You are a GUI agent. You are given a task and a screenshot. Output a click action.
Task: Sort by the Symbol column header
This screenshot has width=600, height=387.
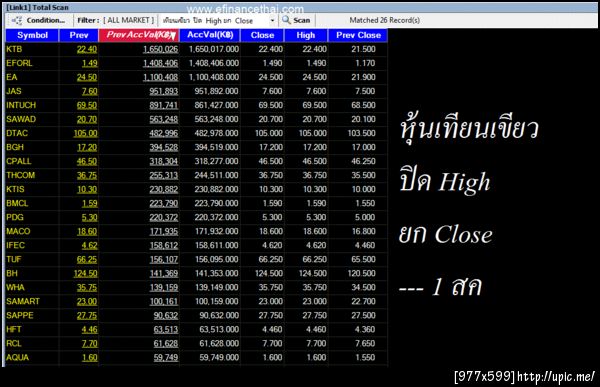point(32,35)
